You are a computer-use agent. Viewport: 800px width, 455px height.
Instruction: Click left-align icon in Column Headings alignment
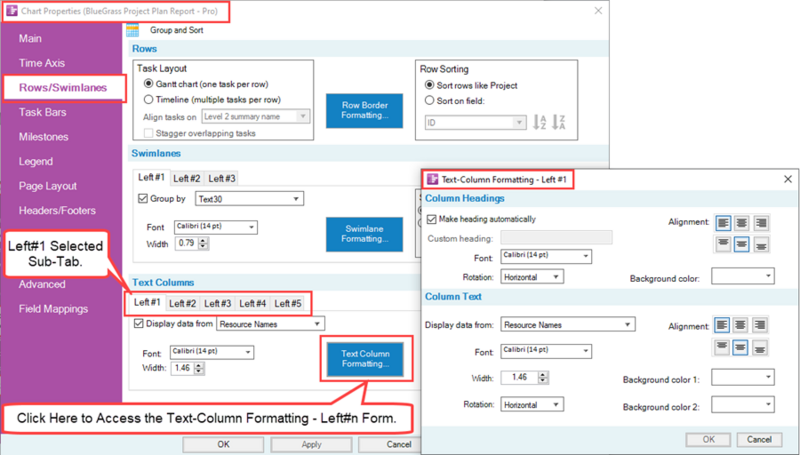click(723, 223)
